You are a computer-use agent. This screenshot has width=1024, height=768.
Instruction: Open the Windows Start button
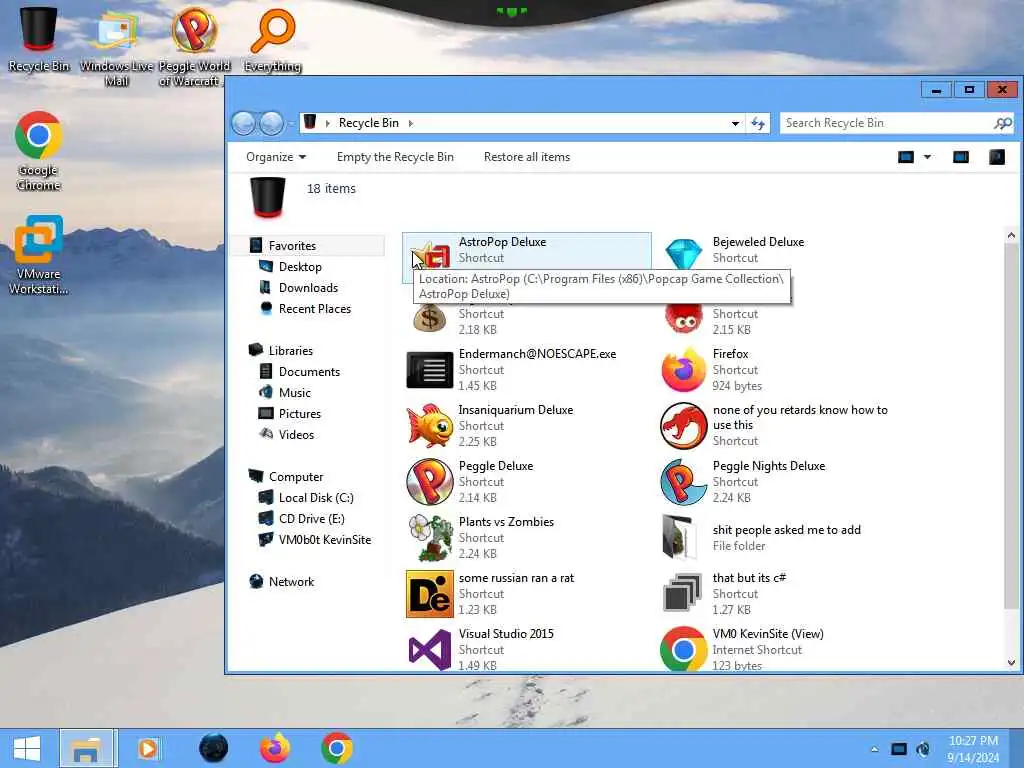(x=26, y=748)
